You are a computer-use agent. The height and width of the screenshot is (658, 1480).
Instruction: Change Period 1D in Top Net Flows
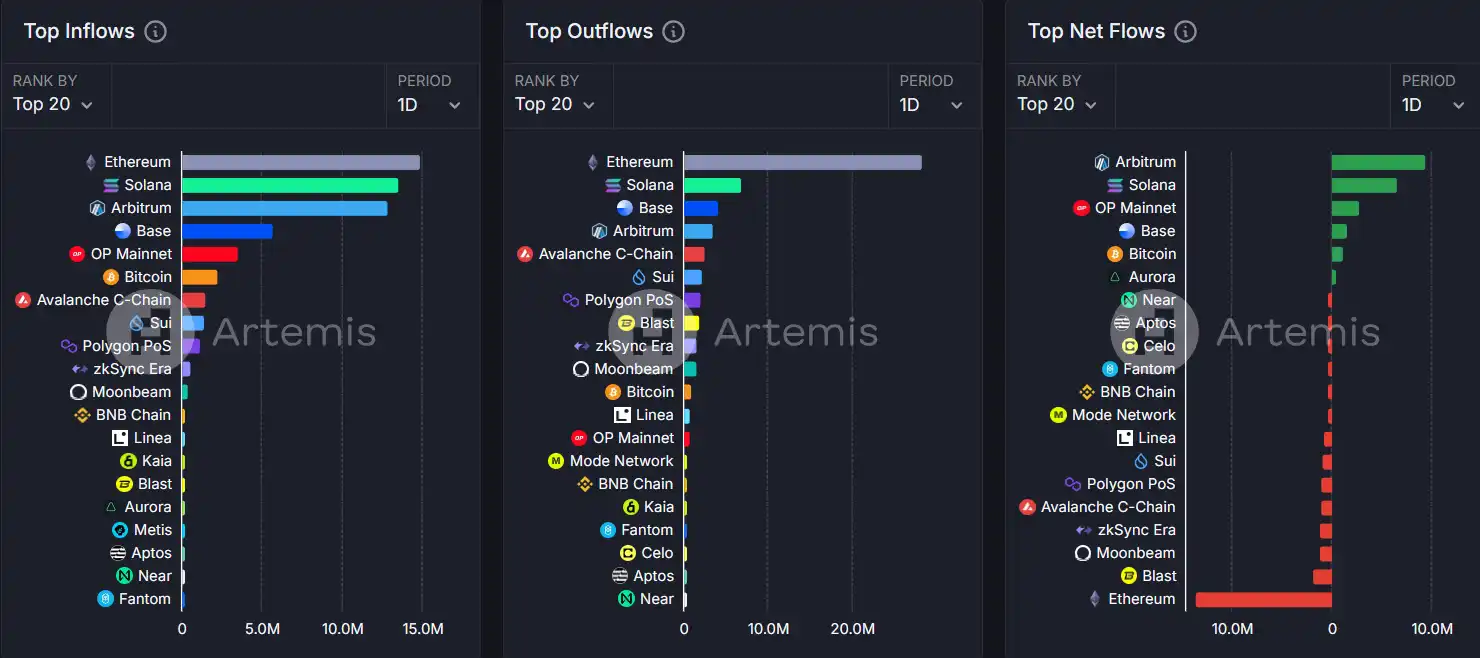(x=1433, y=104)
